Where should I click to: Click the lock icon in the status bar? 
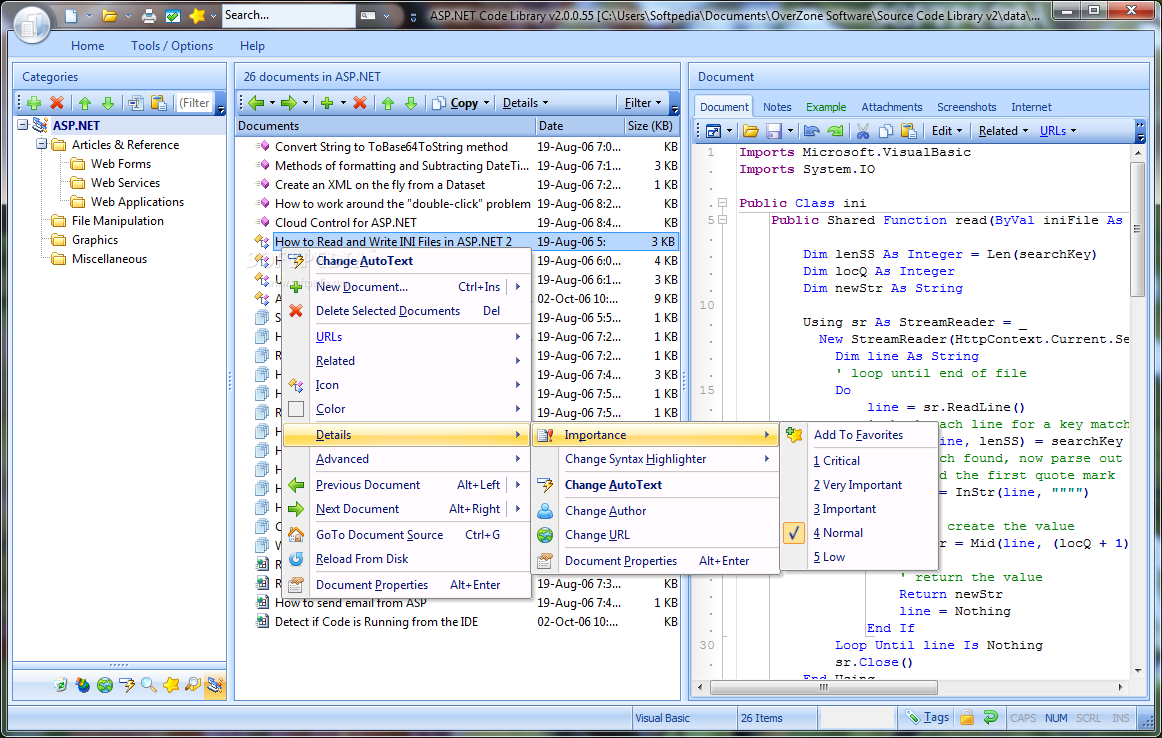coord(967,717)
